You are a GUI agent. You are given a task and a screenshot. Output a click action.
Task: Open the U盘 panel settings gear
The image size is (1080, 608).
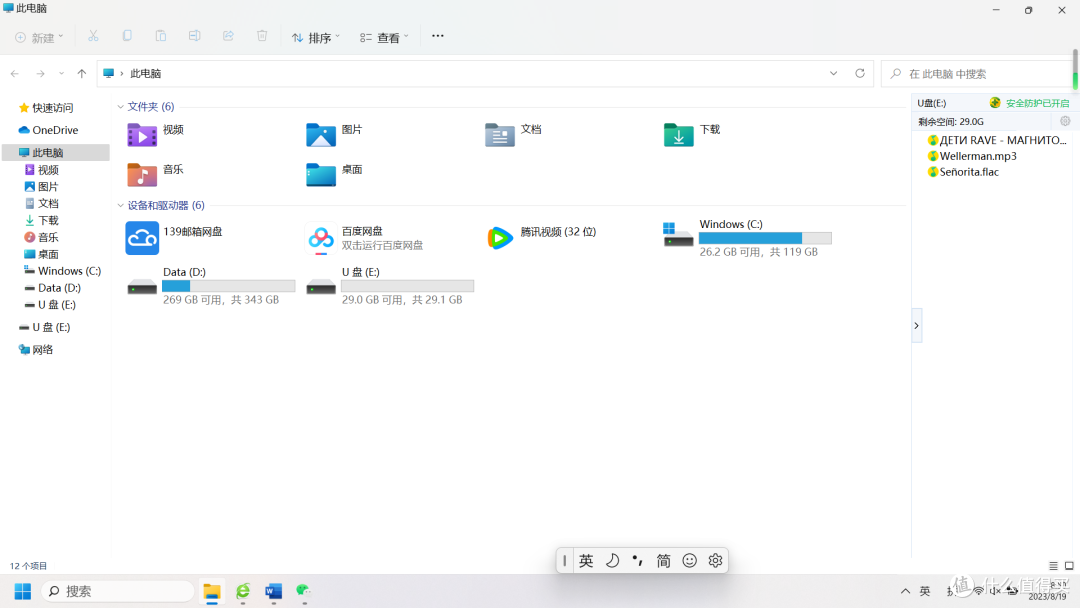1065,121
